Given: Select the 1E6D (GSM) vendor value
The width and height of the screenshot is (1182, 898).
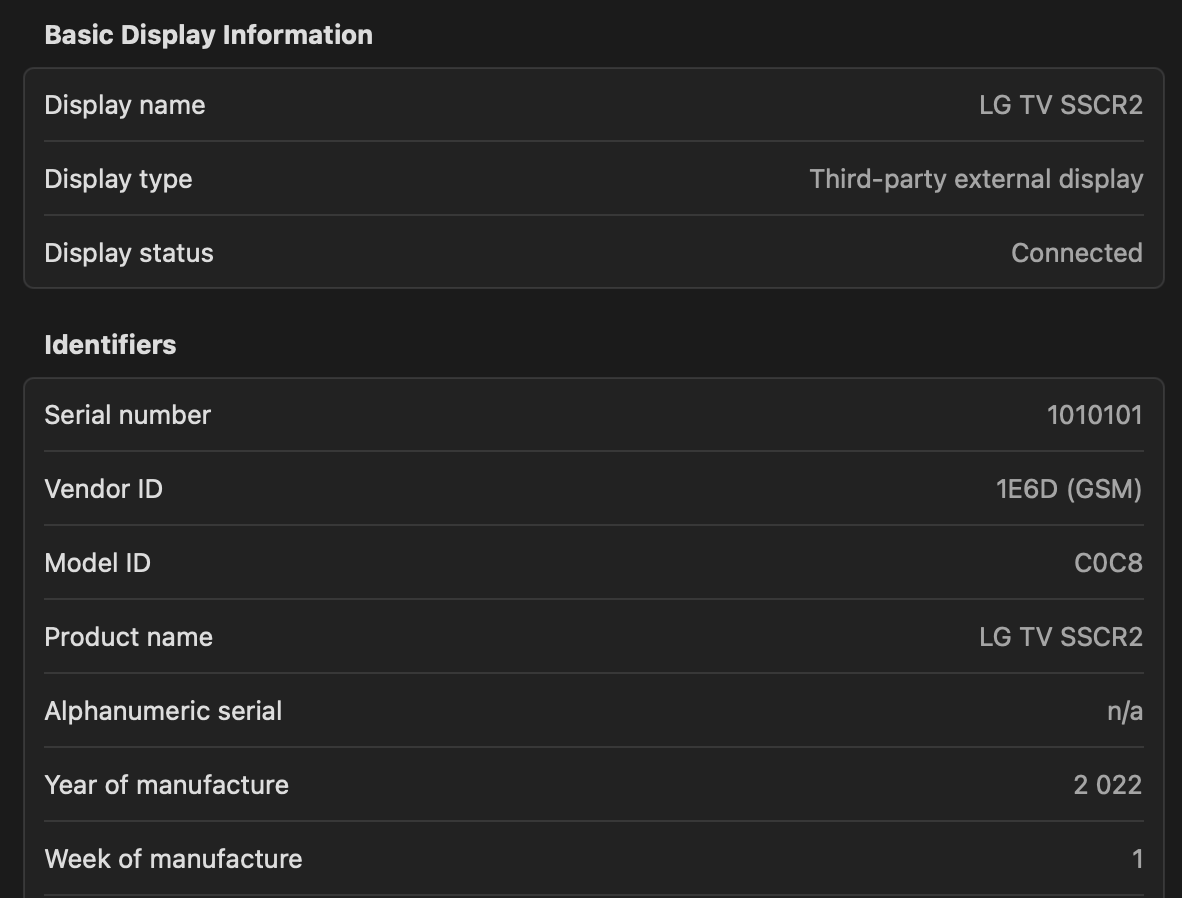Looking at the screenshot, I should (x=1068, y=489).
